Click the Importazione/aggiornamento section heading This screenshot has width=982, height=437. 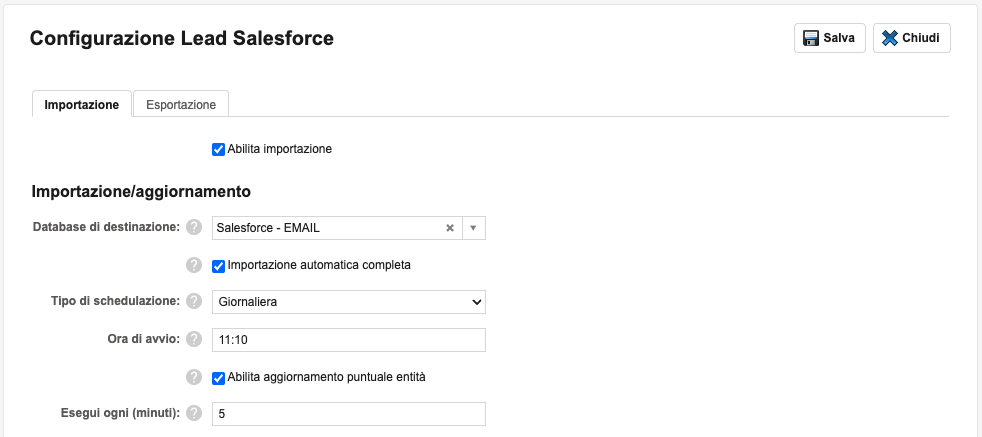coord(141,192)
